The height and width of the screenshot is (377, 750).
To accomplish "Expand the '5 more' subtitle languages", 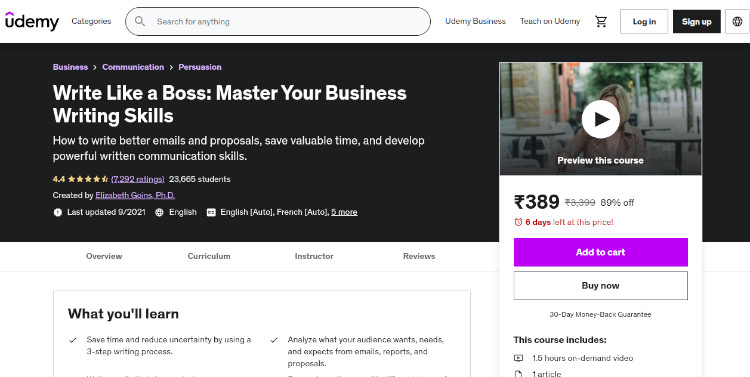I will point(344,212).
